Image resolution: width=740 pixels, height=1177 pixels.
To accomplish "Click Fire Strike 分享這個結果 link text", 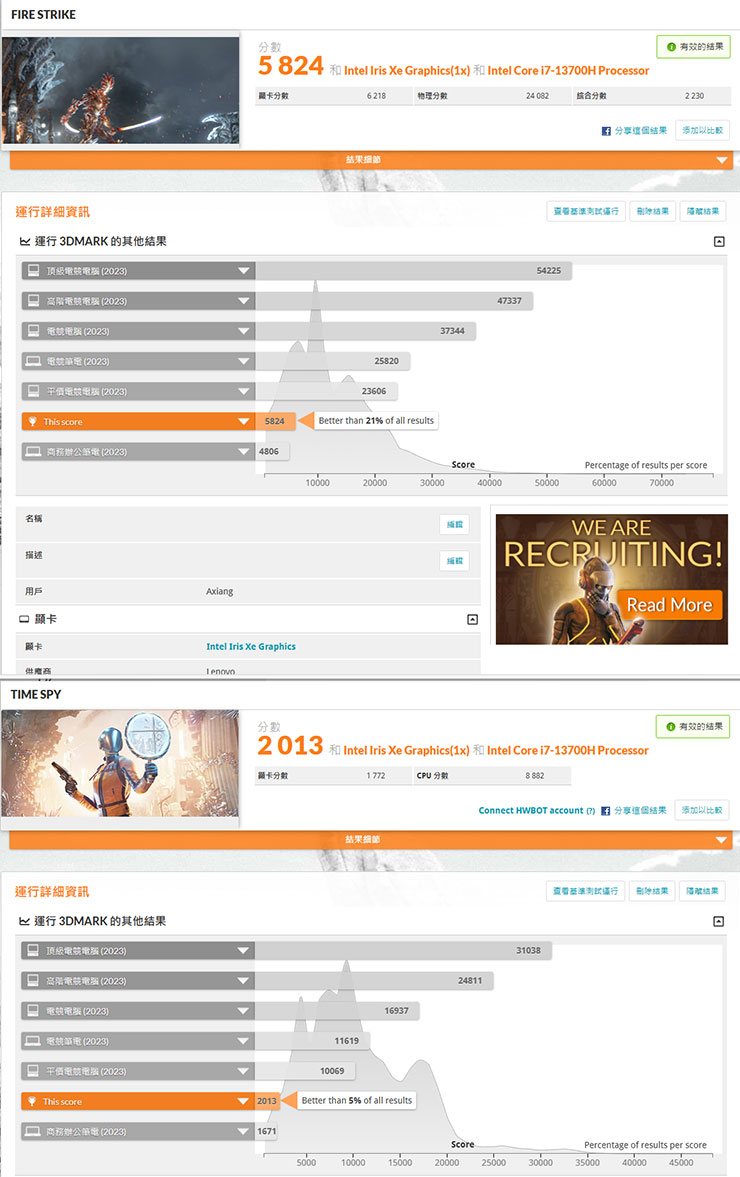I will click(x=640, y=131).
